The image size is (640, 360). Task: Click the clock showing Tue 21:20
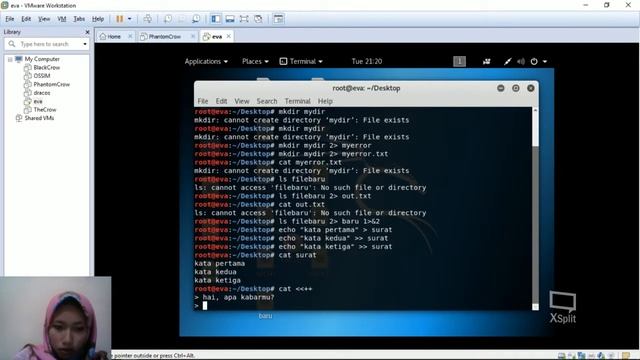[x=367, y=61]
